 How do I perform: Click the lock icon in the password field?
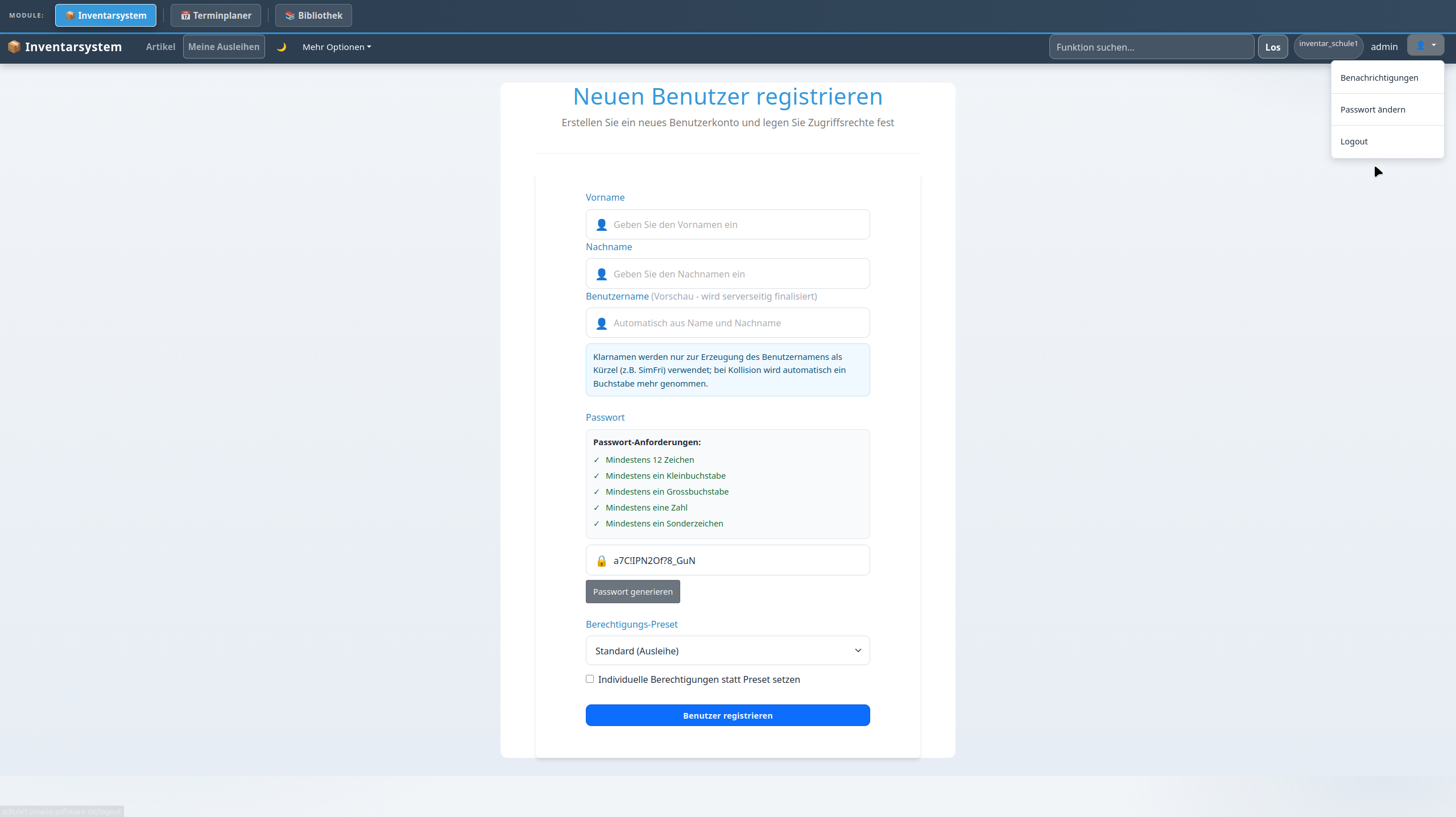tap(601, 561)
